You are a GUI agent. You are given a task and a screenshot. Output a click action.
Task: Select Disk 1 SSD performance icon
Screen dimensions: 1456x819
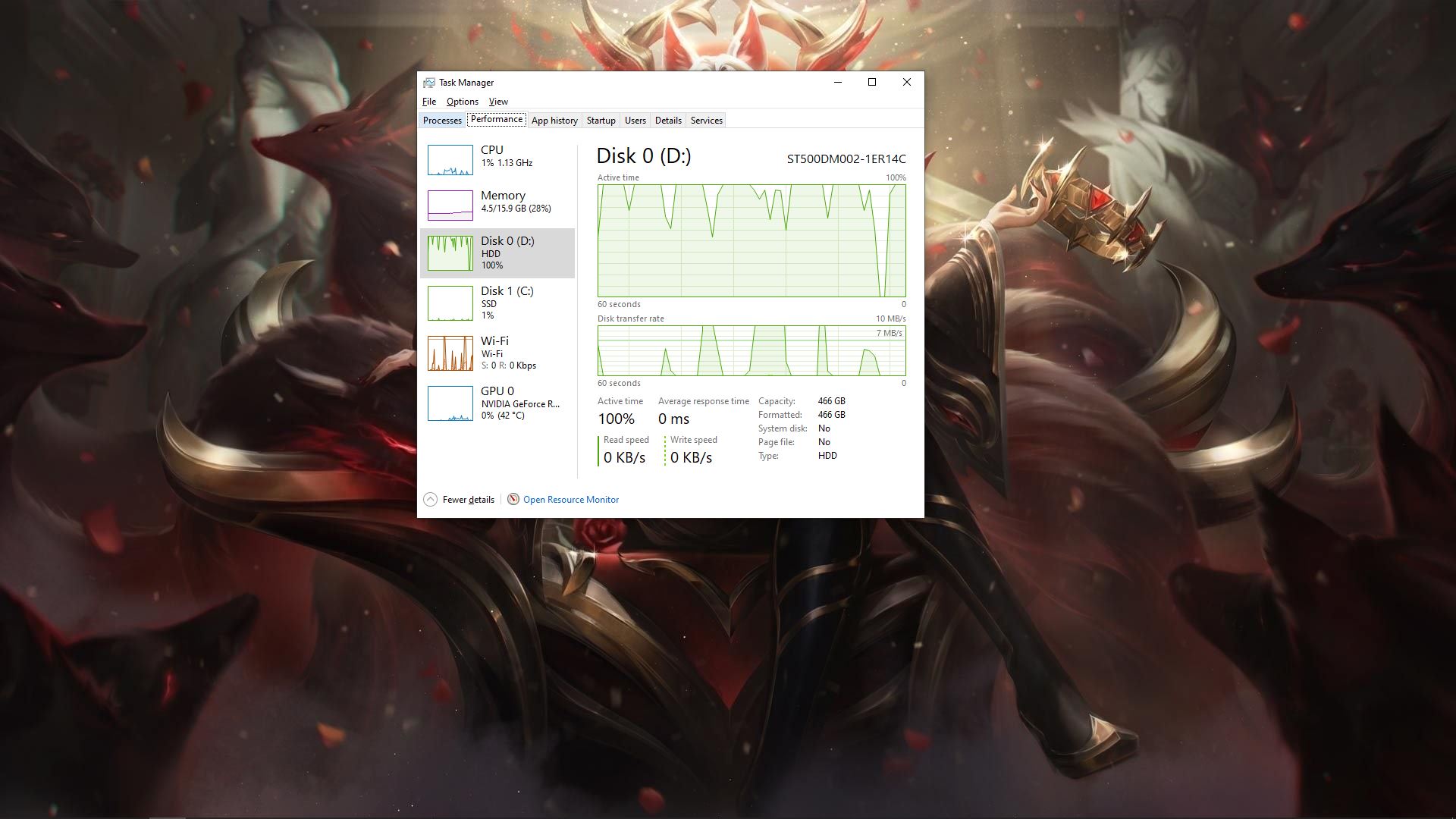pyautogui.click(x=449, y=302)
